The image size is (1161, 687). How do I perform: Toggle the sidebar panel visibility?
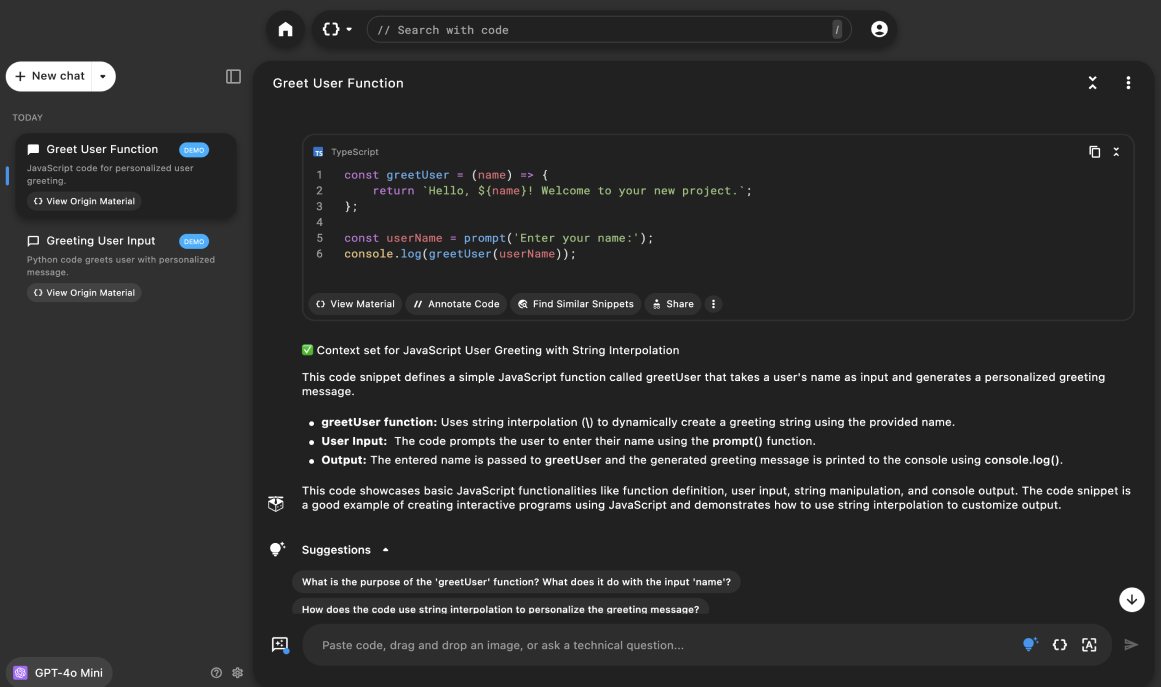[x=233, y=77]
